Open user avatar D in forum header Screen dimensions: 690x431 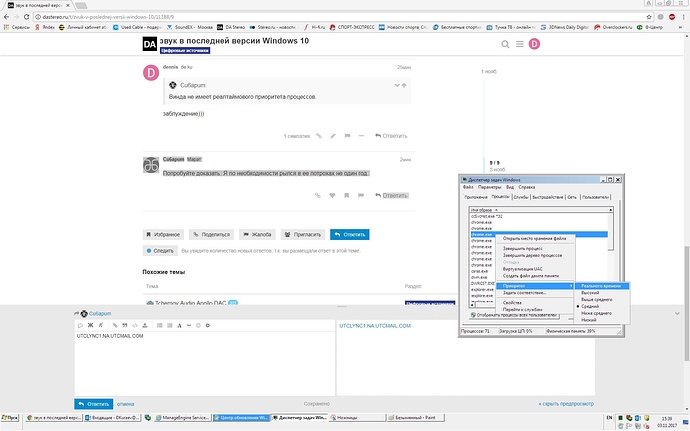[534, 44]
